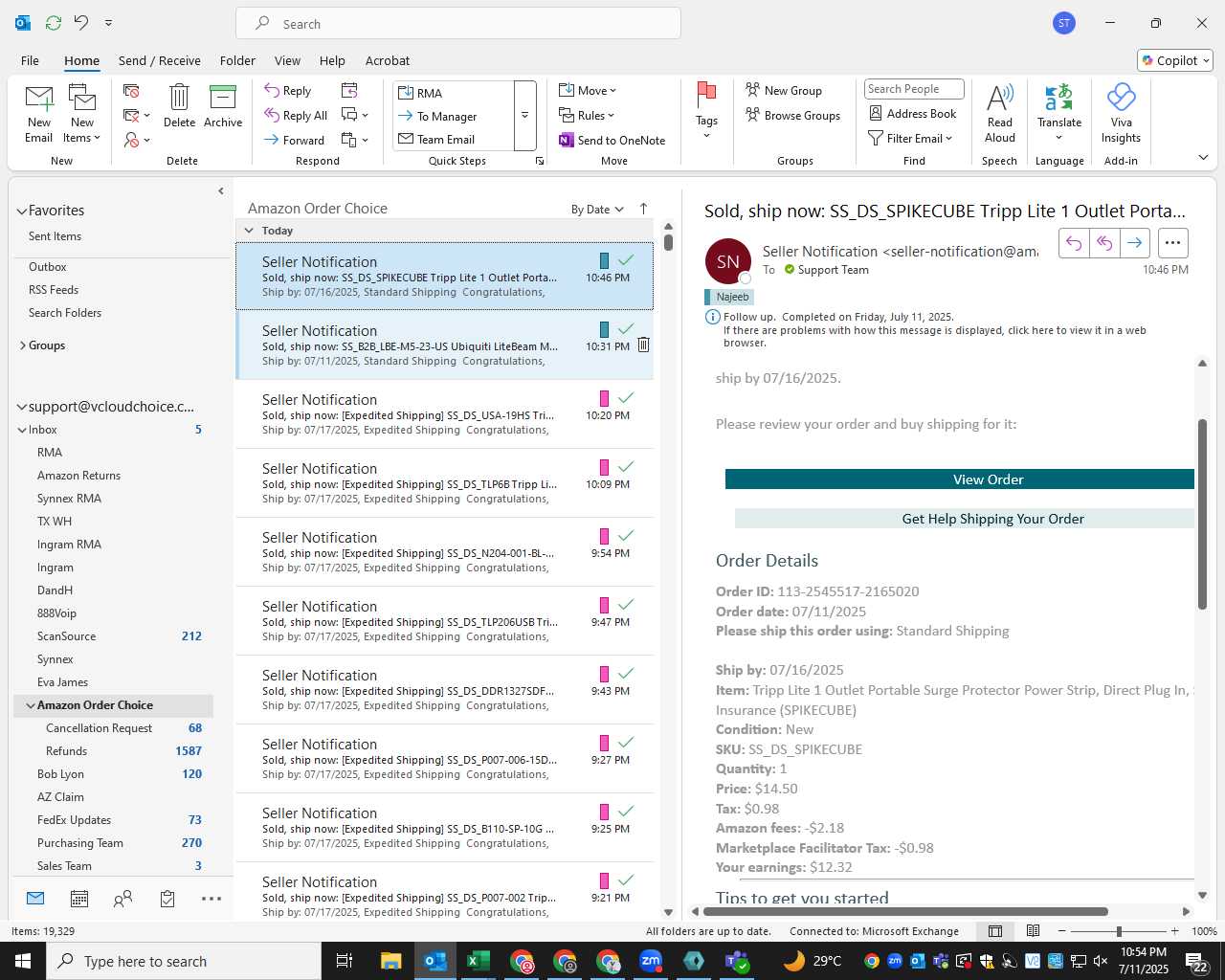
Task: Open the Acrobat tab
Action: tap(388, 60)
